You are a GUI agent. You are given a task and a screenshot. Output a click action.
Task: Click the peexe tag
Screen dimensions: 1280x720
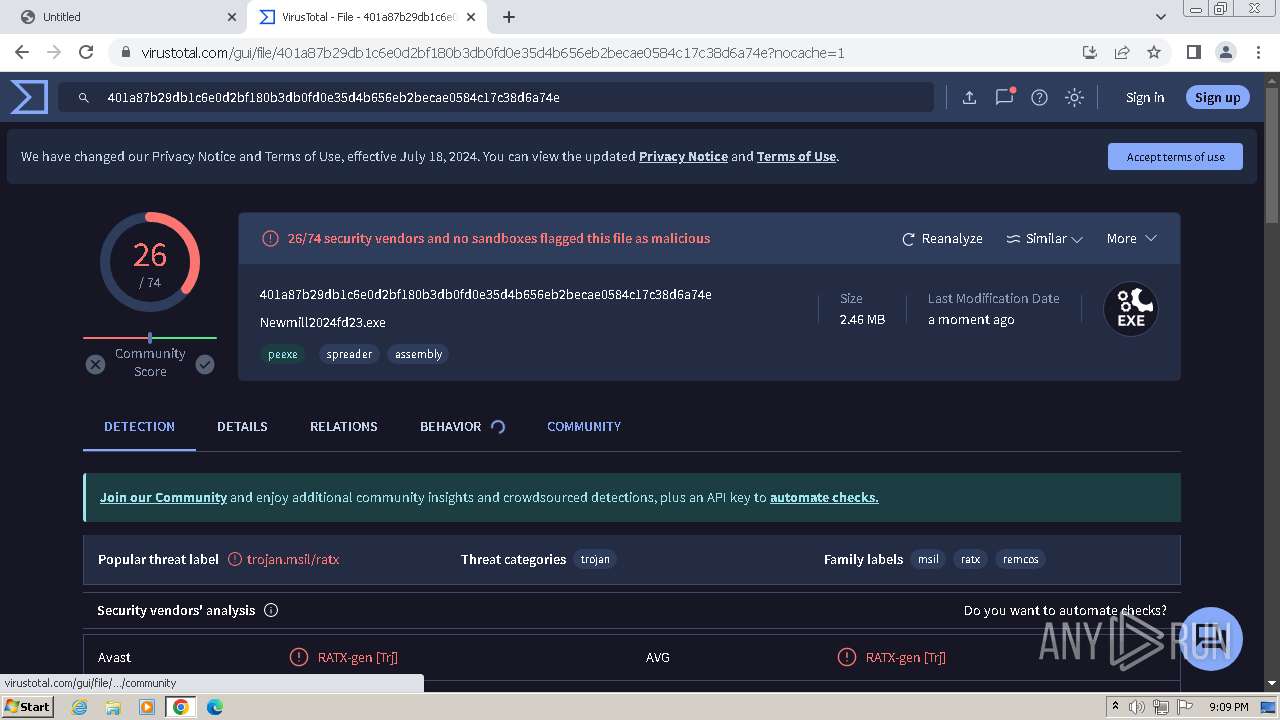point(282,354)
